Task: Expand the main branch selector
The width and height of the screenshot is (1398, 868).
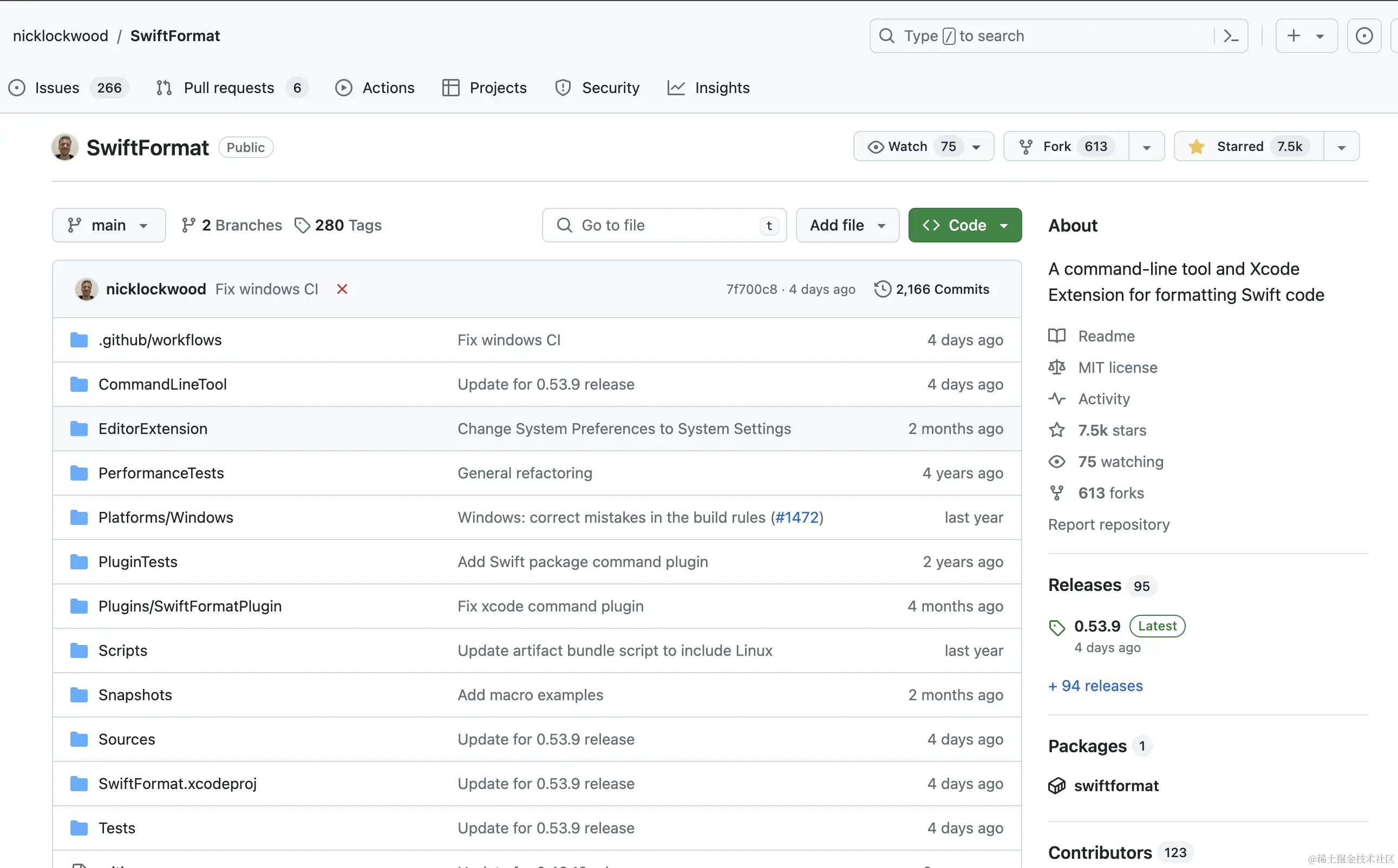Action: (x=108, y=226)
